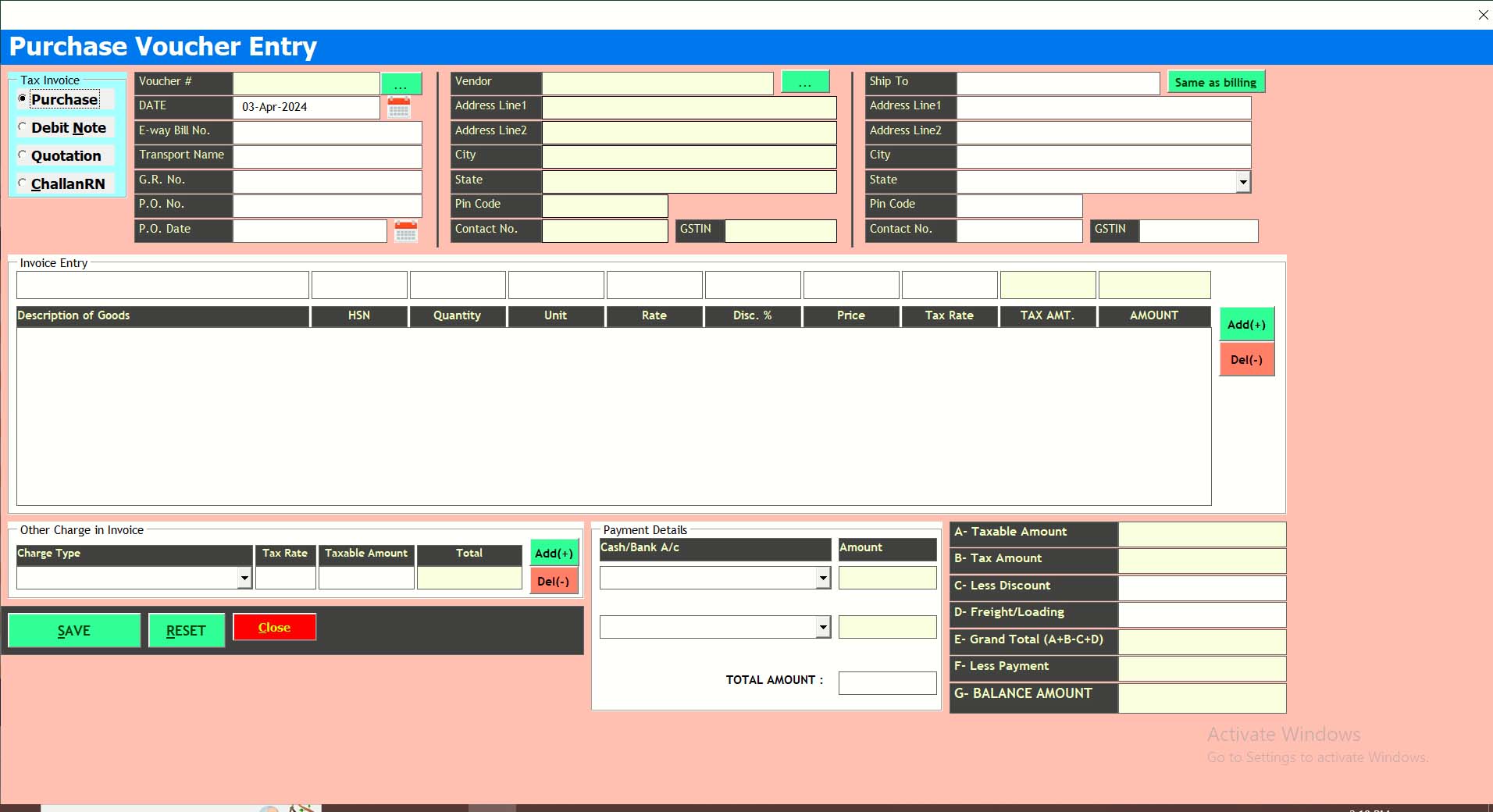
Task: Click Add(+) button for invoice entry
Action: (x=1246, y=325)
